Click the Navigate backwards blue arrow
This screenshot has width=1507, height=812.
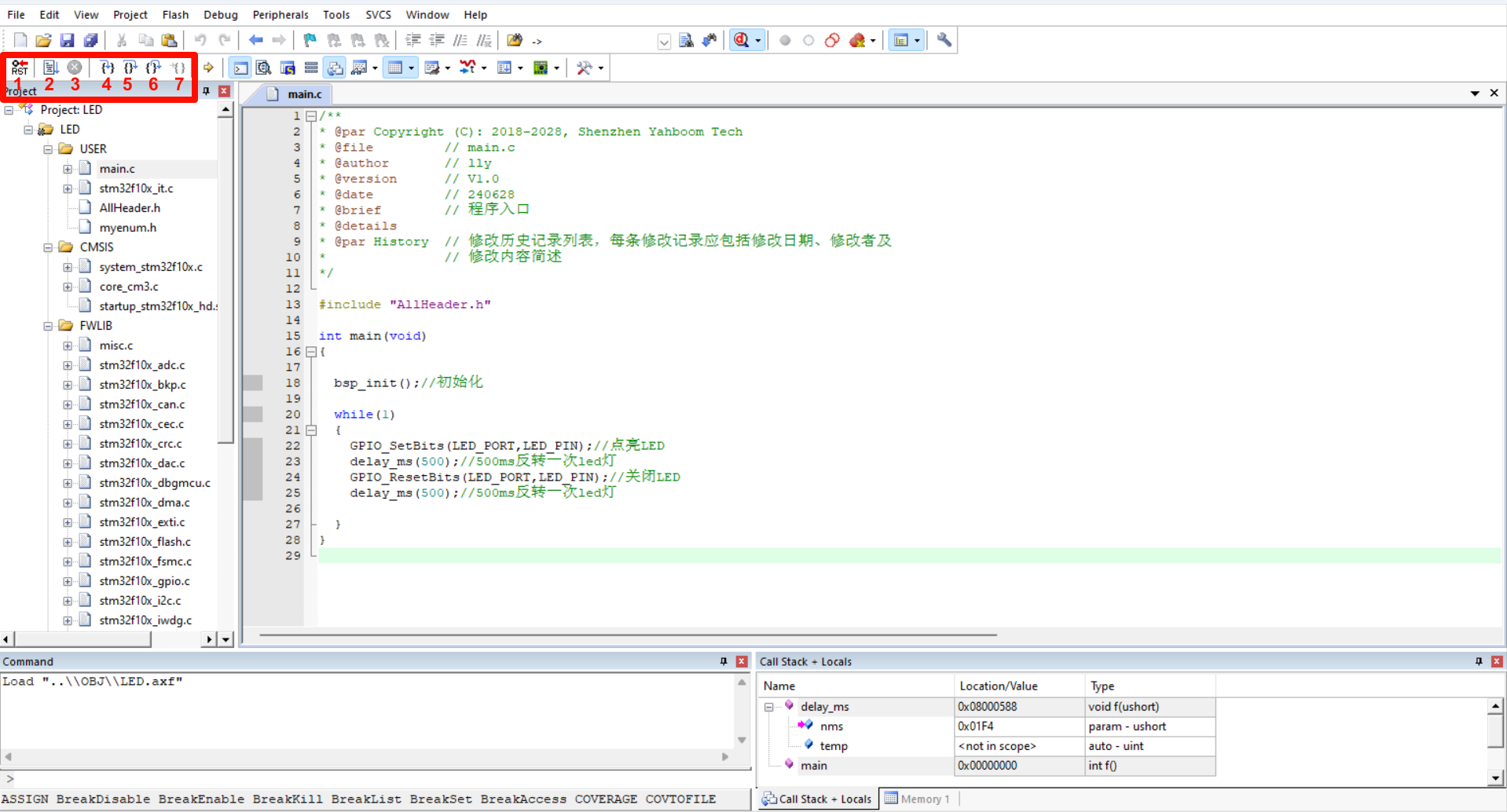(256, 41)
